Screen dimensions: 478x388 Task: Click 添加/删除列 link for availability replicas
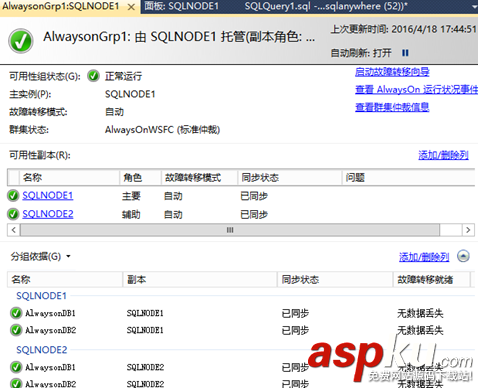click(x=443, y=155)
